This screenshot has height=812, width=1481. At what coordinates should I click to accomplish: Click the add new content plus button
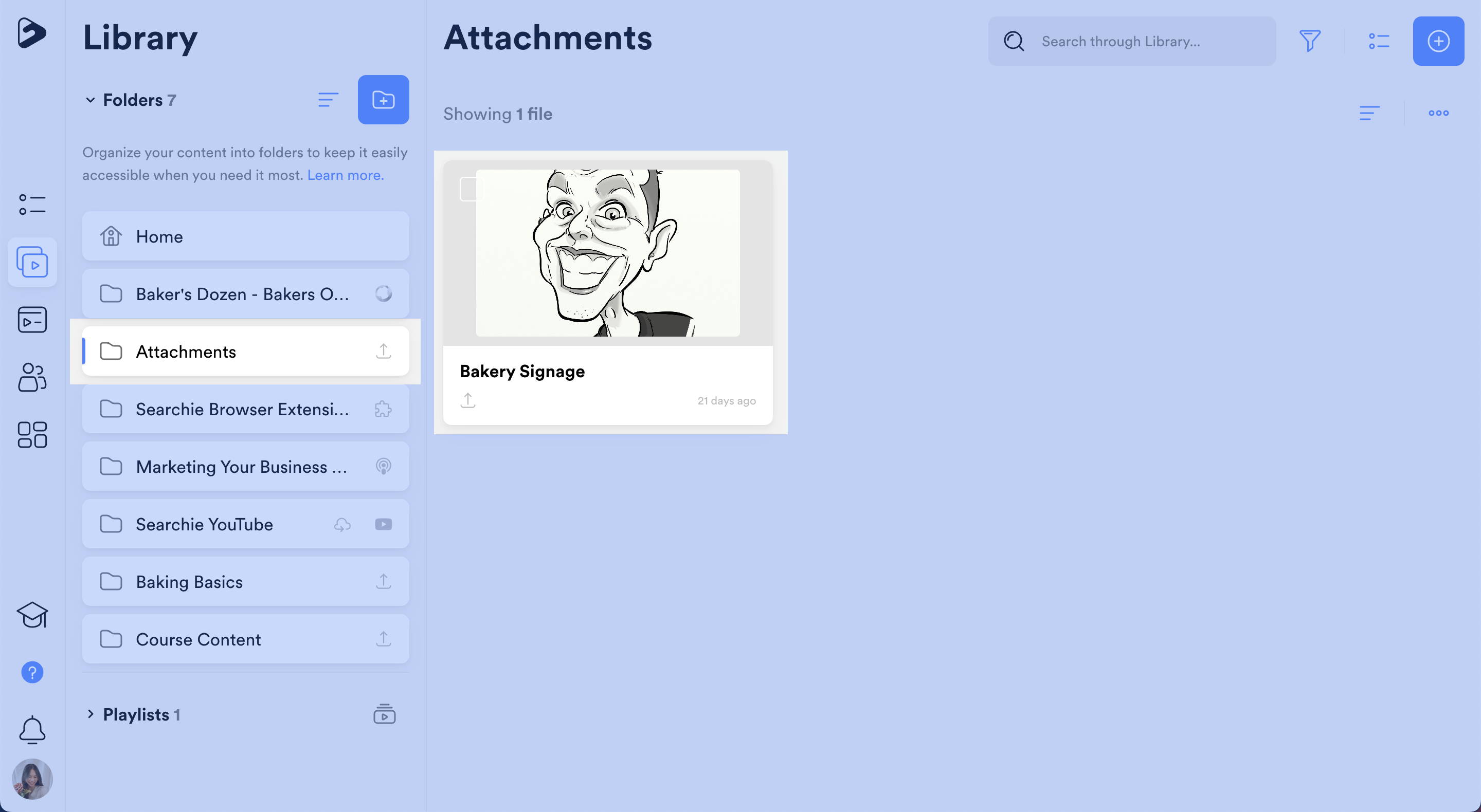1438,41
